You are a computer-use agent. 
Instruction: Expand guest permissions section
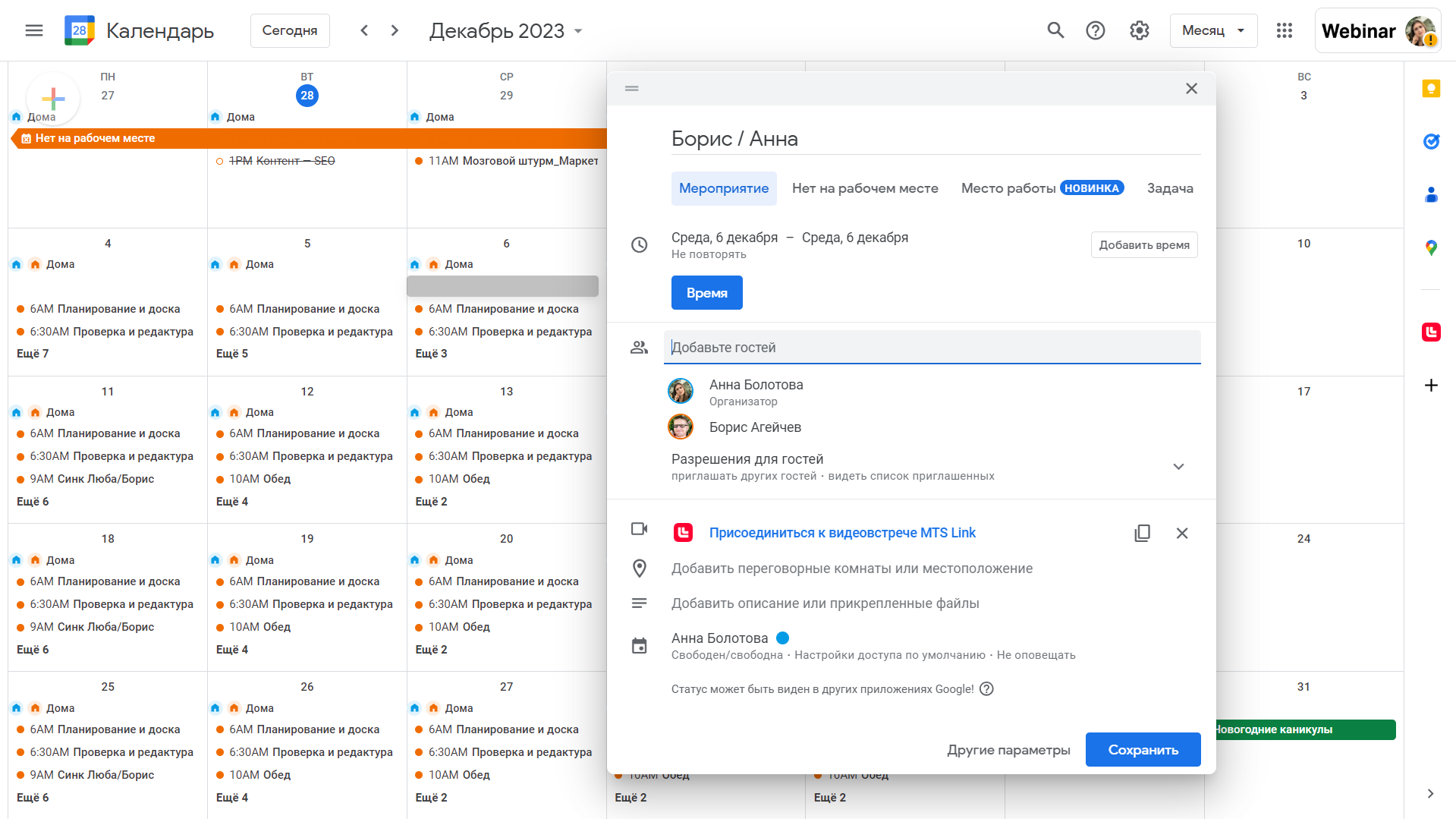tap(1178, 466)
